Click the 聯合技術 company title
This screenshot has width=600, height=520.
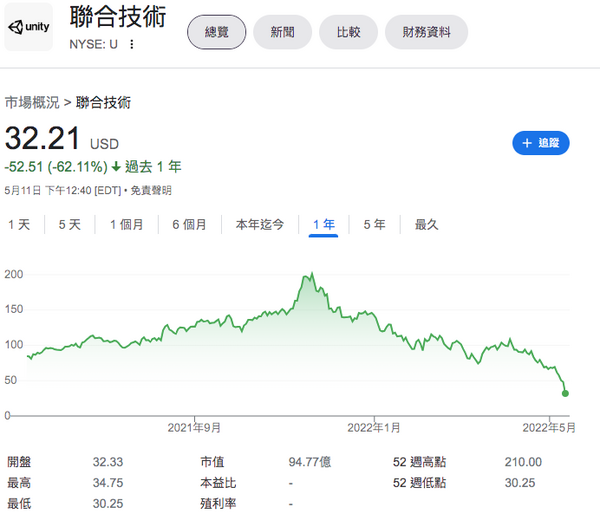point(118,17)
